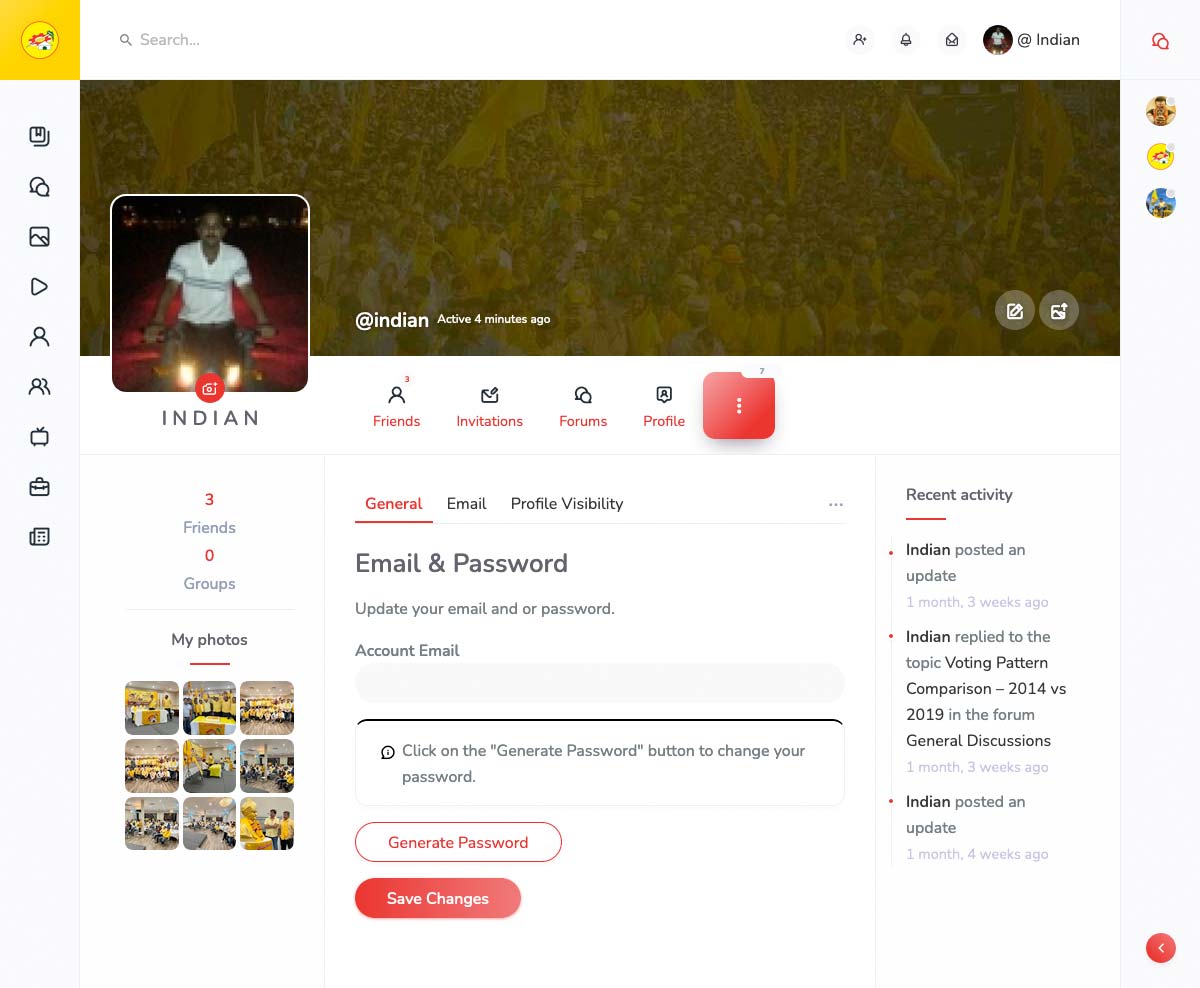
Task: Click the friend requests icon in header
Action: (859, 40)
